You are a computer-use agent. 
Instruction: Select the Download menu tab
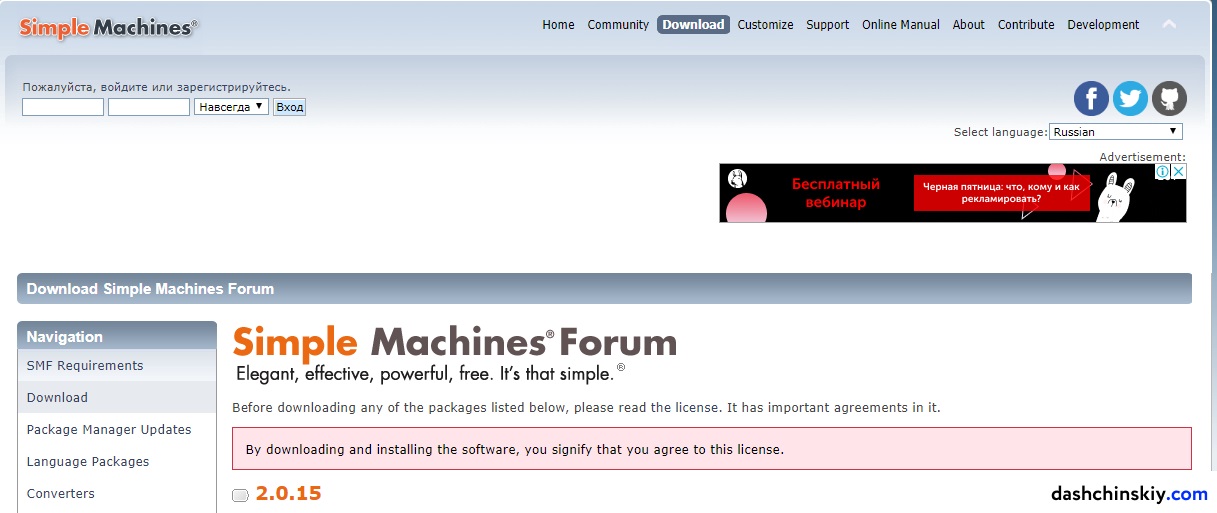(693, 25)
